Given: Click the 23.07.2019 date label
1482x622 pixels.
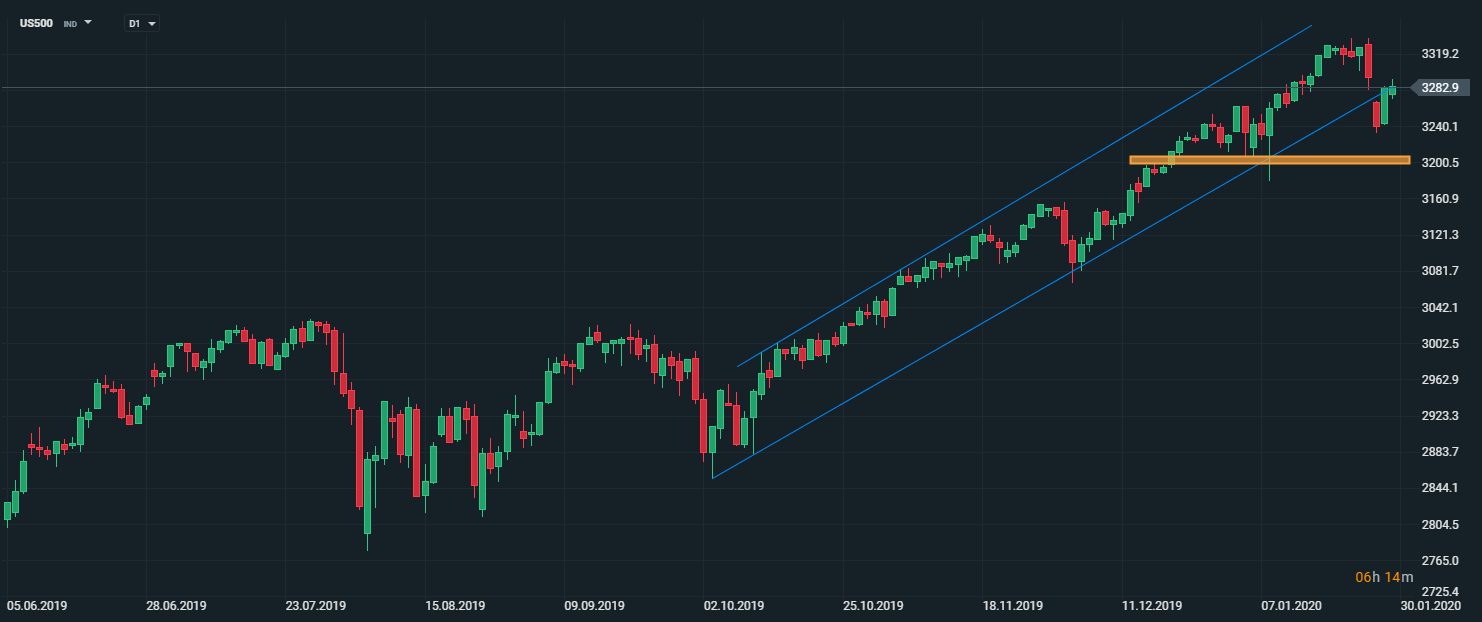Looking at the screenshot, I should pos(315,606).
